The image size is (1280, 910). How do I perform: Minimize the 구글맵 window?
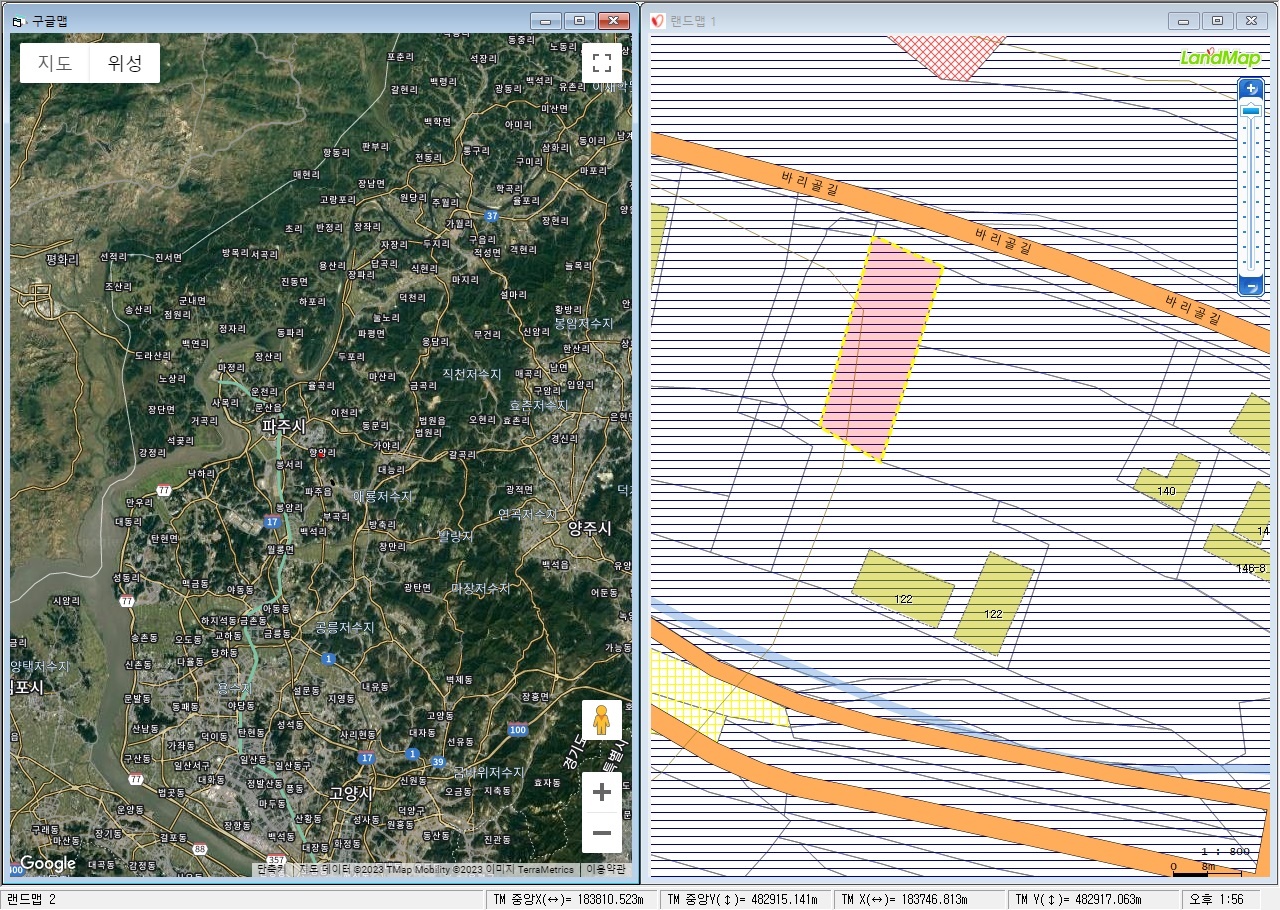click(x=545, y=21)
